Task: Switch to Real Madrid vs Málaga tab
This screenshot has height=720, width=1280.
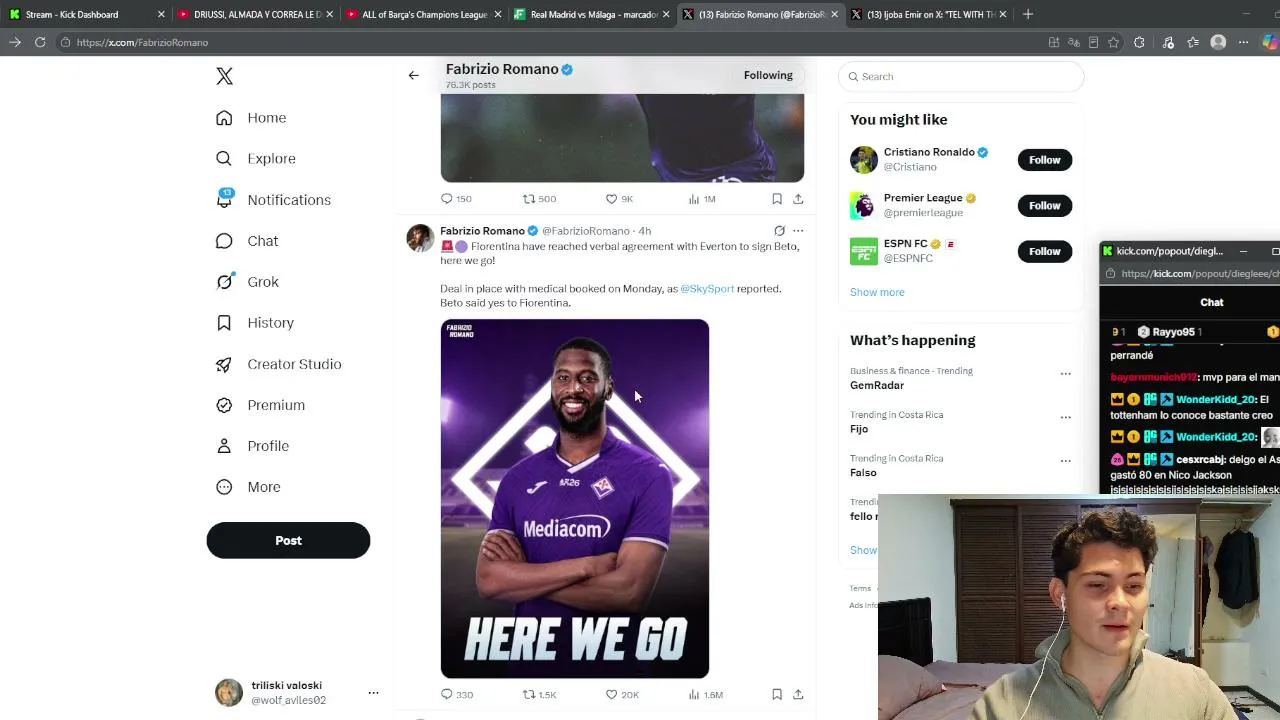Action: click(x=590, y=14)
